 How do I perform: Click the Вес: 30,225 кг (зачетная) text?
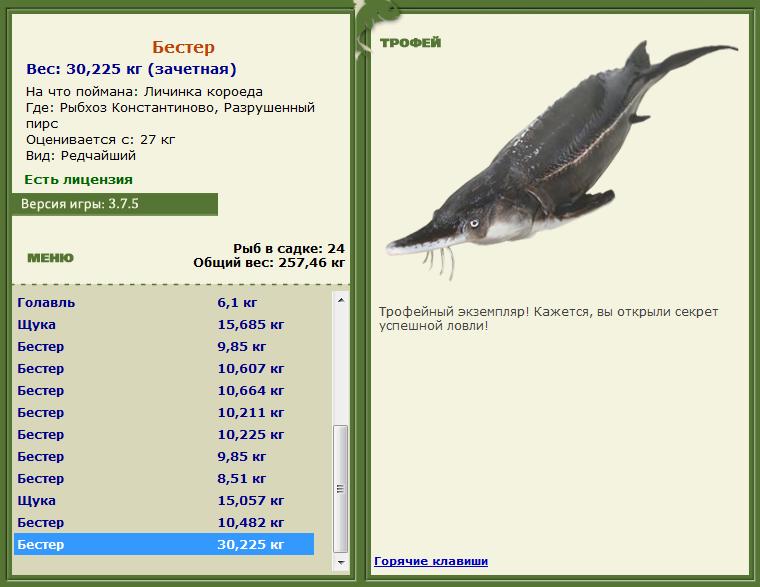131,69
